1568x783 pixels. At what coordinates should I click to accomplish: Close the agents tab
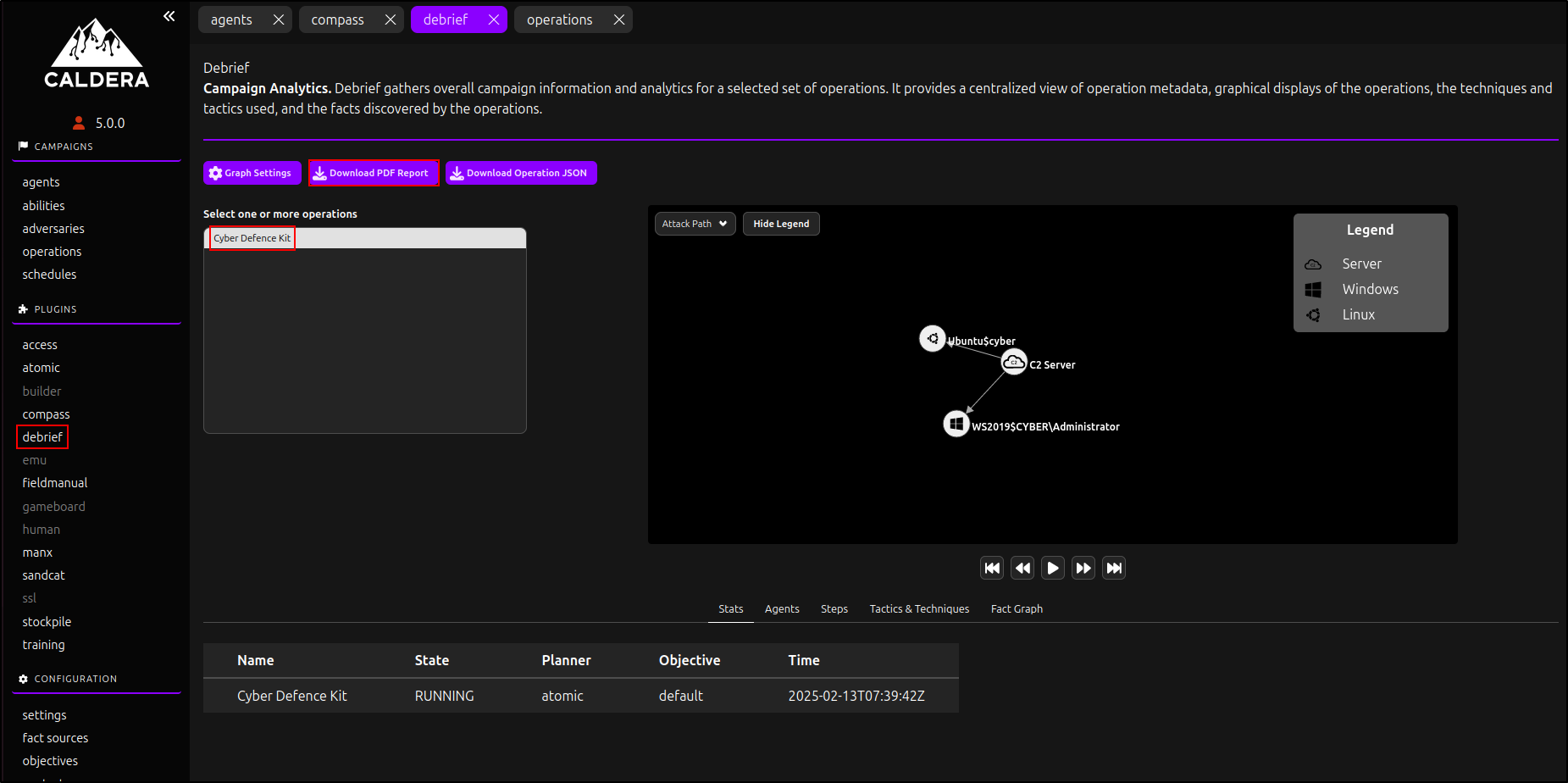278,19
